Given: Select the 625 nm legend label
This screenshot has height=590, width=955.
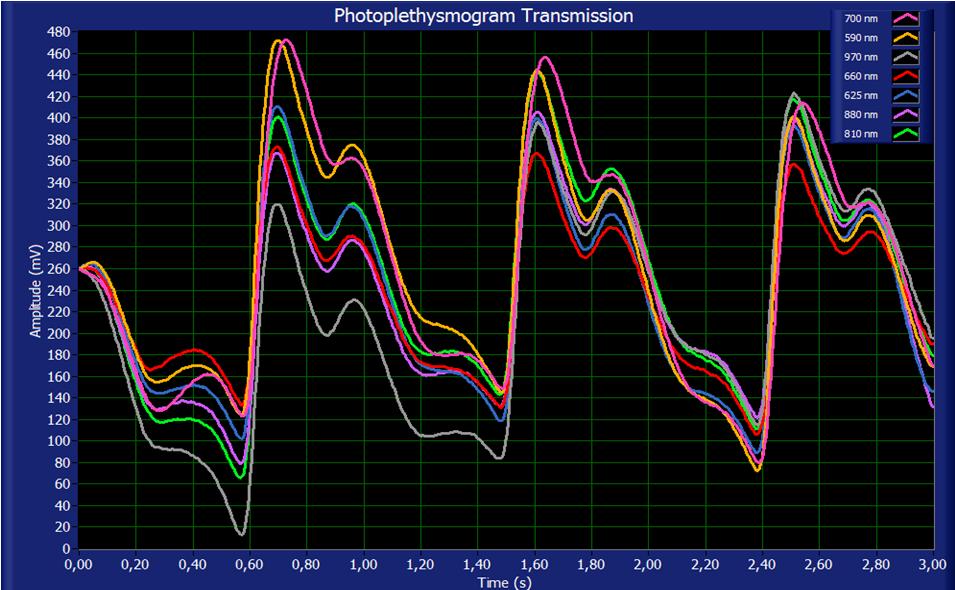Looking at the screenshot, I should tap(861, 95).
